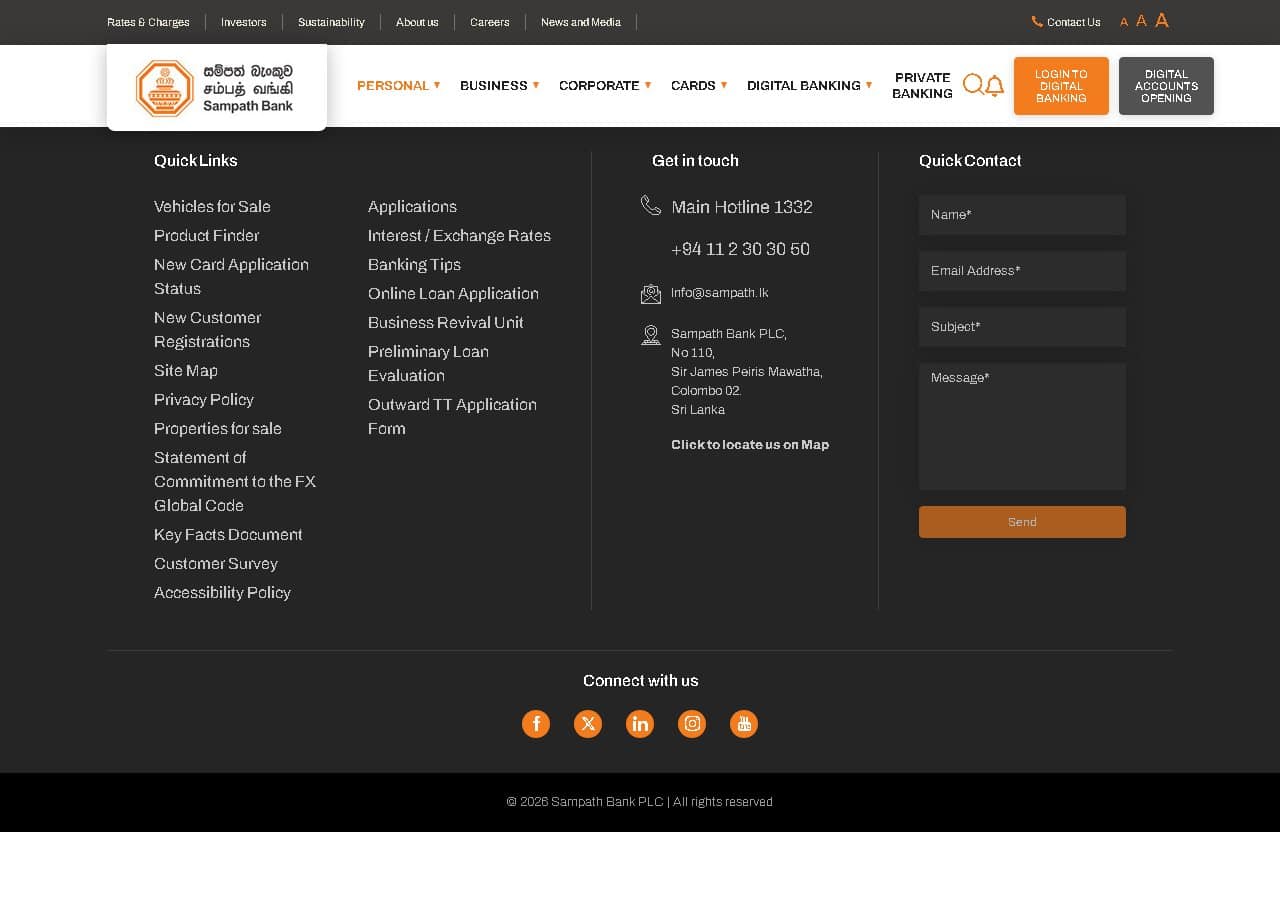Click the +94 11 2 30 30 50 number
Image resolution: width=1280 pixels, height=900 pixels.
point(741,249)
